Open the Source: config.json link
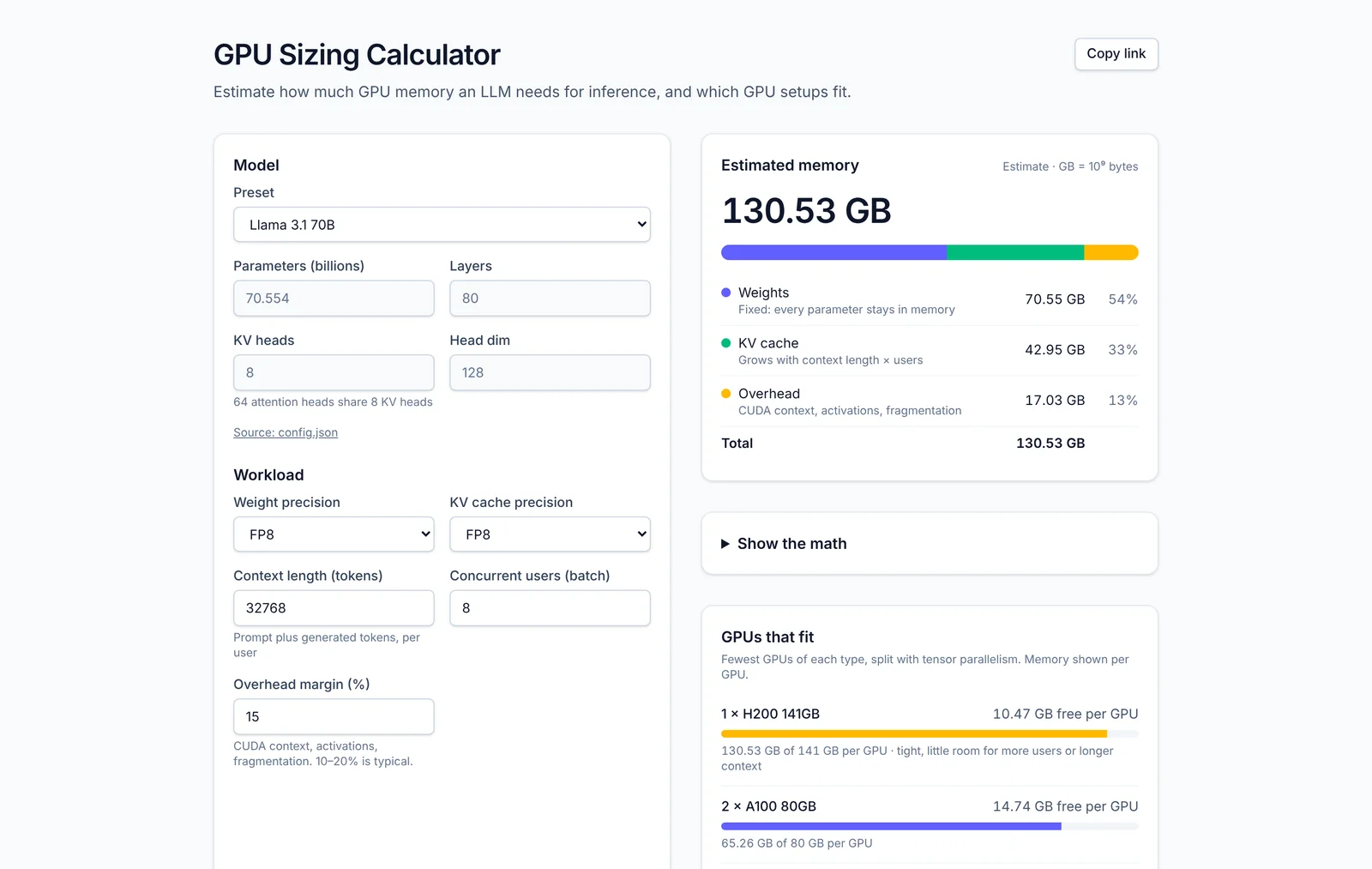The height and width of the screenshot is (869, 1372). (286, 432)
